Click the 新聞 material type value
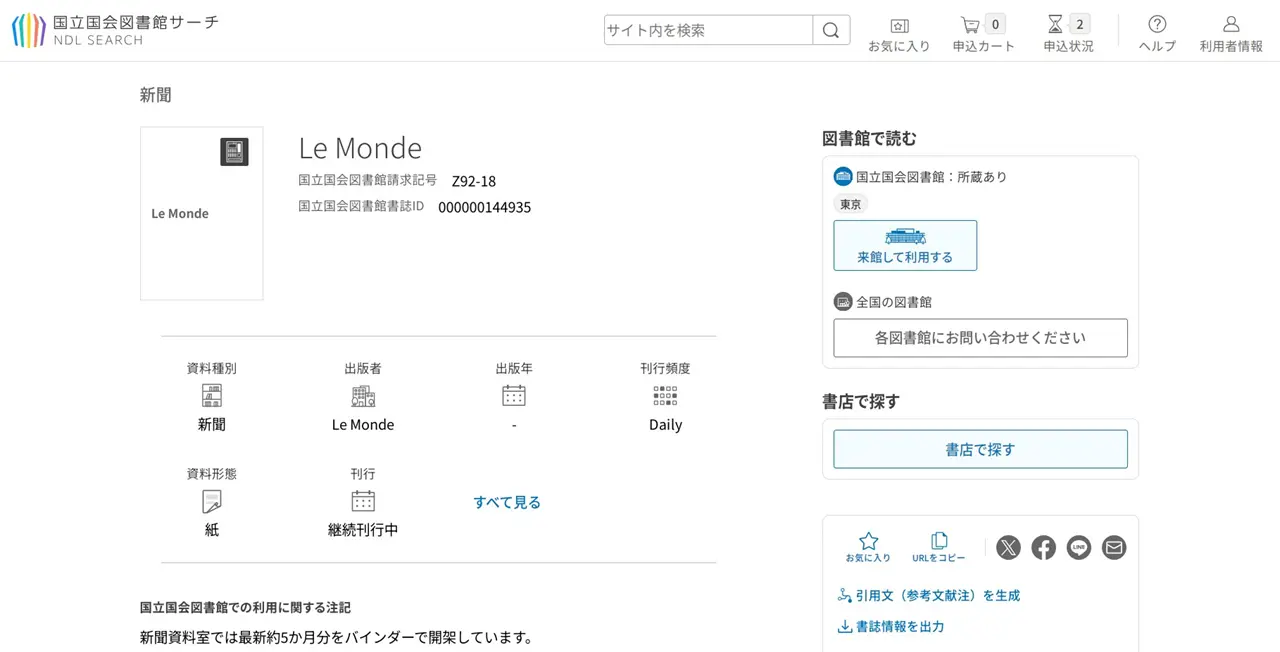The image size is (1280, 652). click(x=212, y=425)
